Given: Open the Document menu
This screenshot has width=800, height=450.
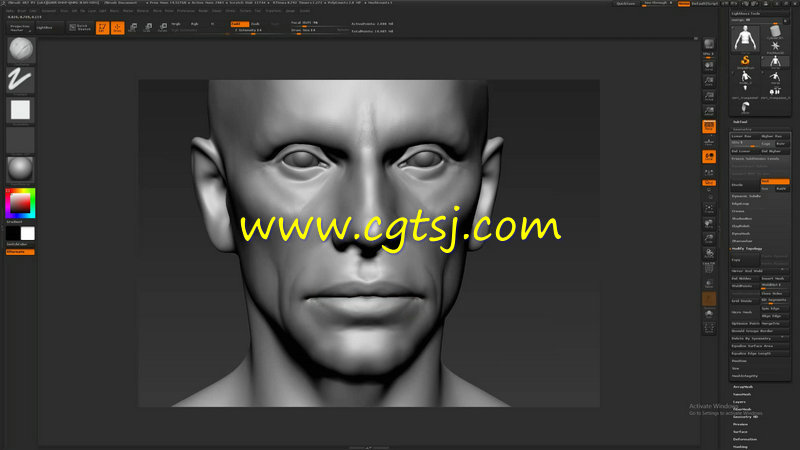Looking at the screenshot, I should [x=49, y=11].
